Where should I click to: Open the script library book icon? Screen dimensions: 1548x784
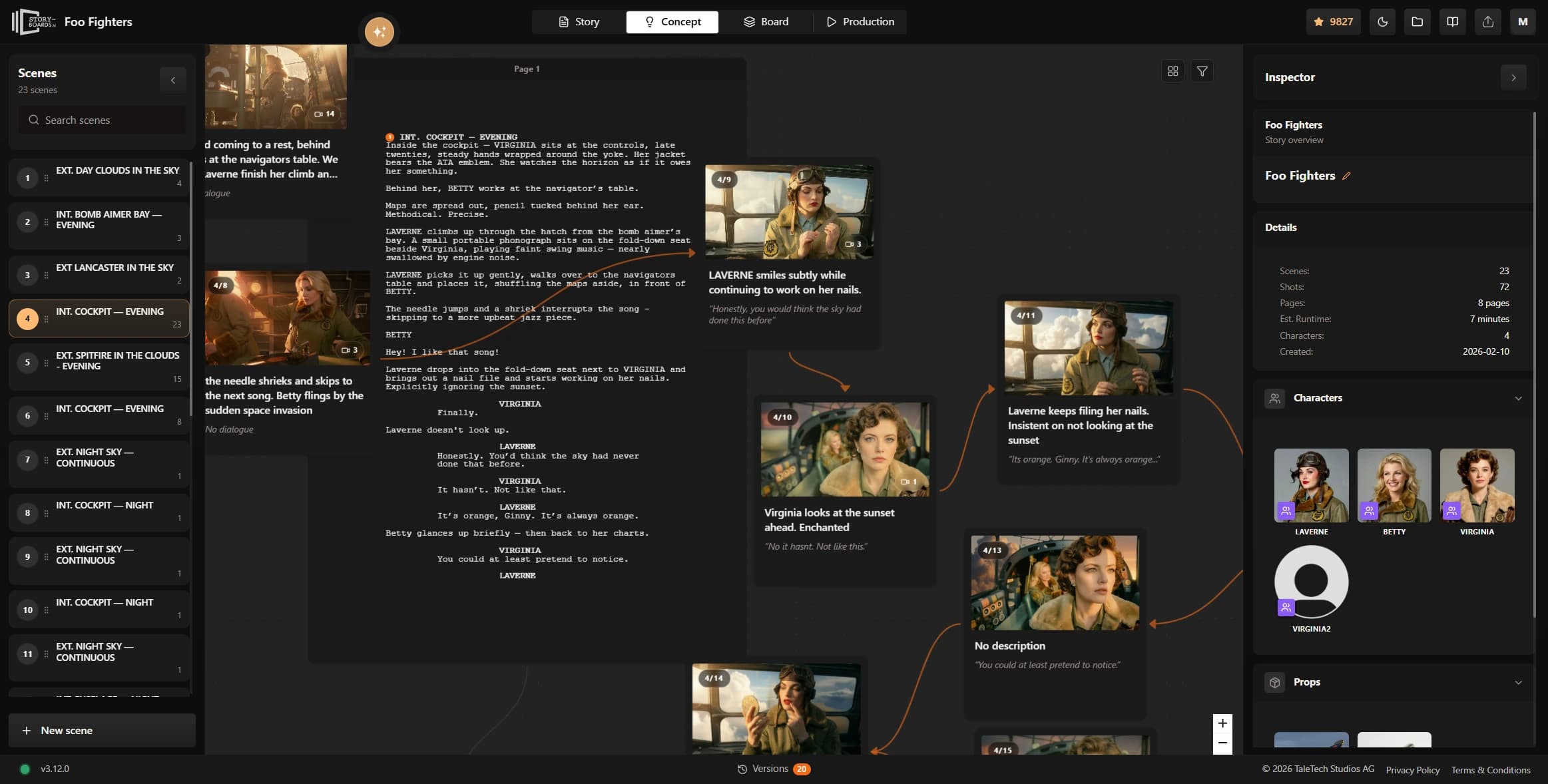pyautogui.click(x=1453, y=21)
